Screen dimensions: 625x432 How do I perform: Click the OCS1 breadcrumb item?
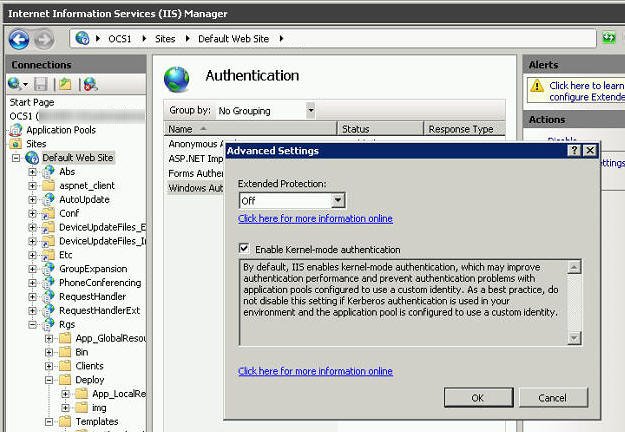coord(120,39)
